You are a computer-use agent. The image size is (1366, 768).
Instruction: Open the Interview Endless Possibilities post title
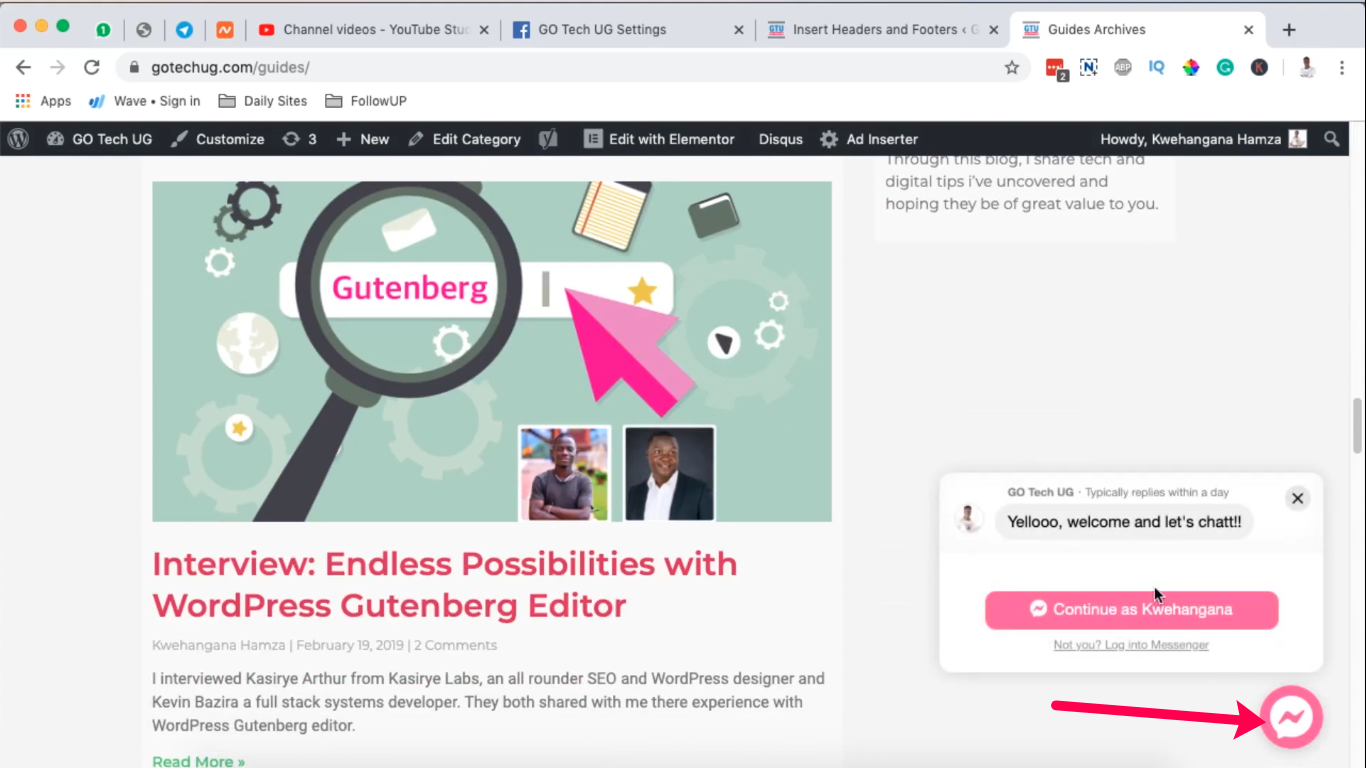(x=445, y=584)
